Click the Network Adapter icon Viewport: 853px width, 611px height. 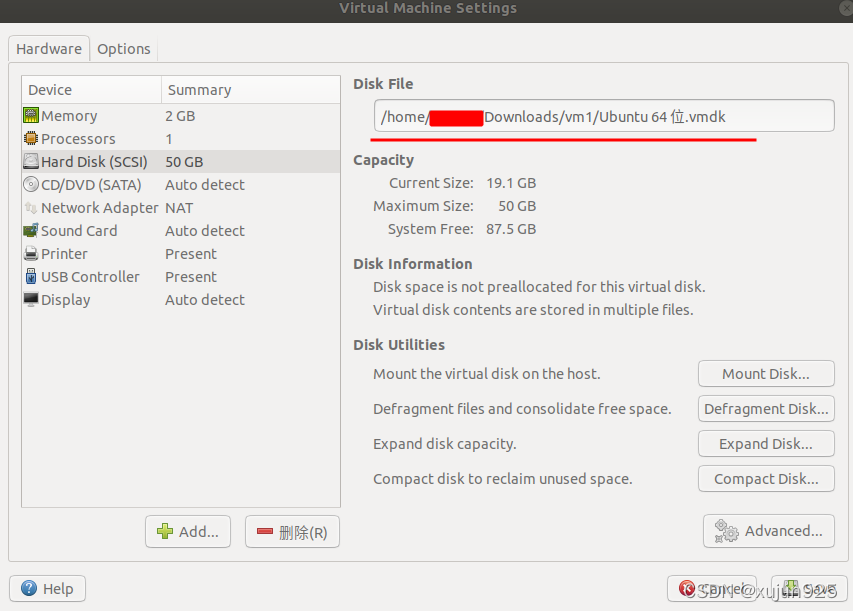pos(31,207)
